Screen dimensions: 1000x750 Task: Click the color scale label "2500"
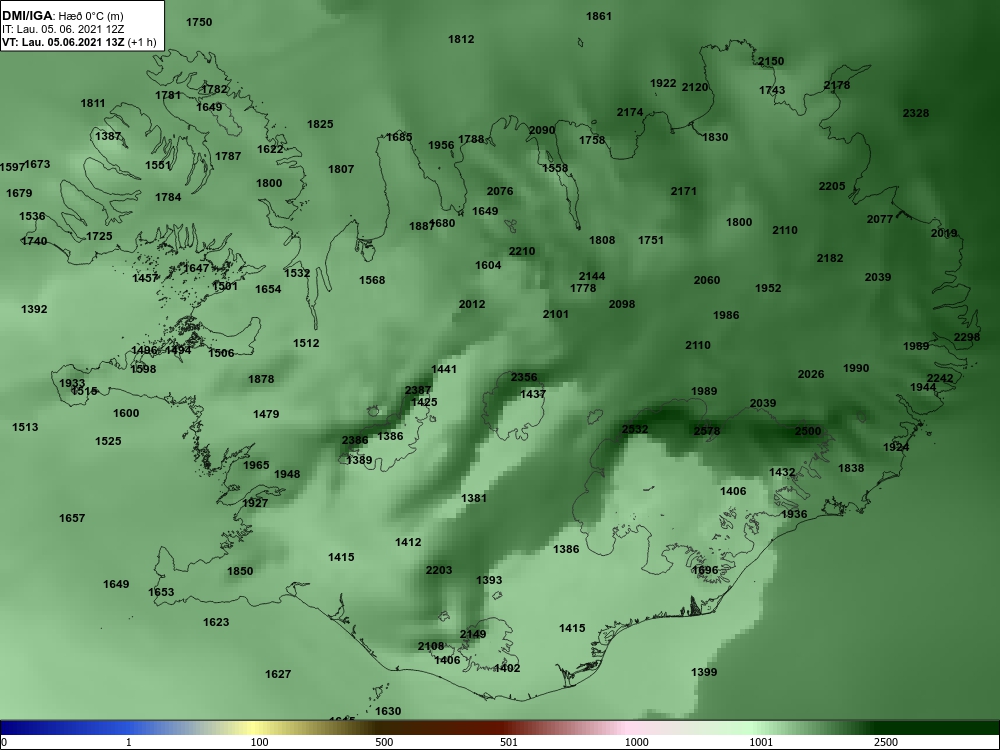[886, 742]
